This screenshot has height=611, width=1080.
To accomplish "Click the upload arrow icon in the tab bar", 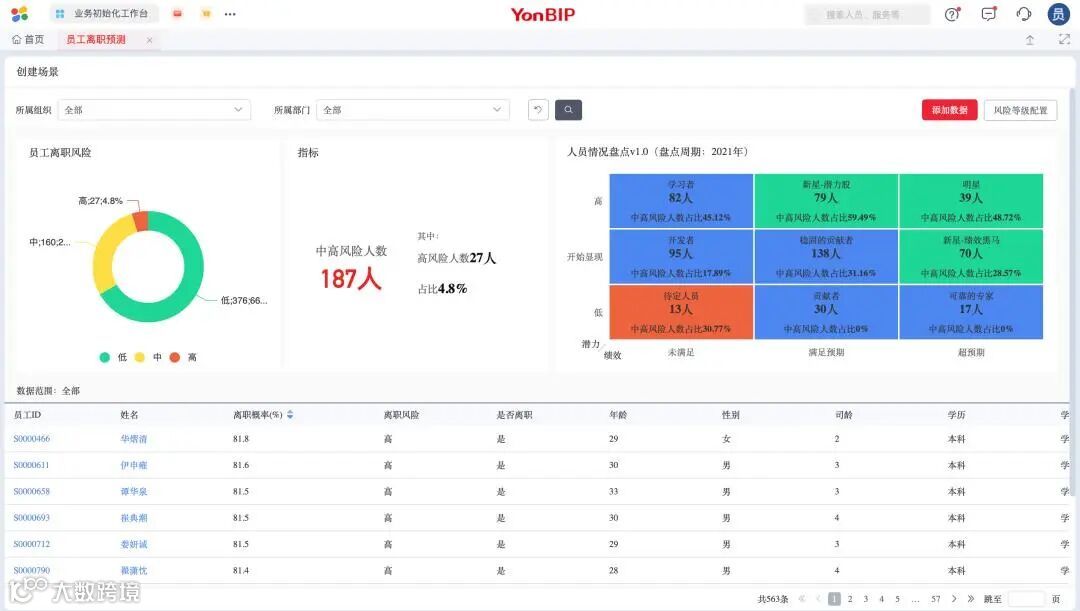I will tap(1030, 40).
